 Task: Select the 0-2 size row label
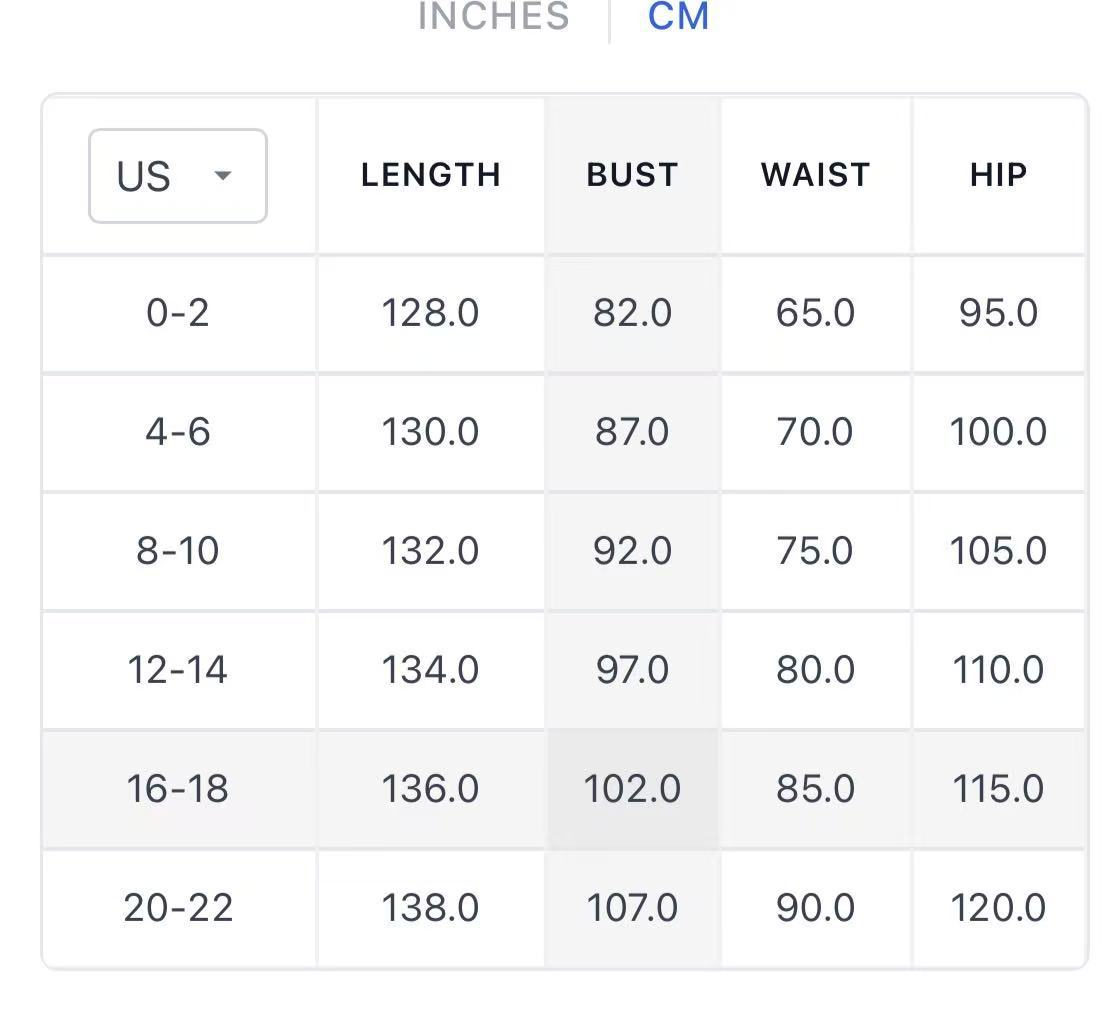(178, 313)
